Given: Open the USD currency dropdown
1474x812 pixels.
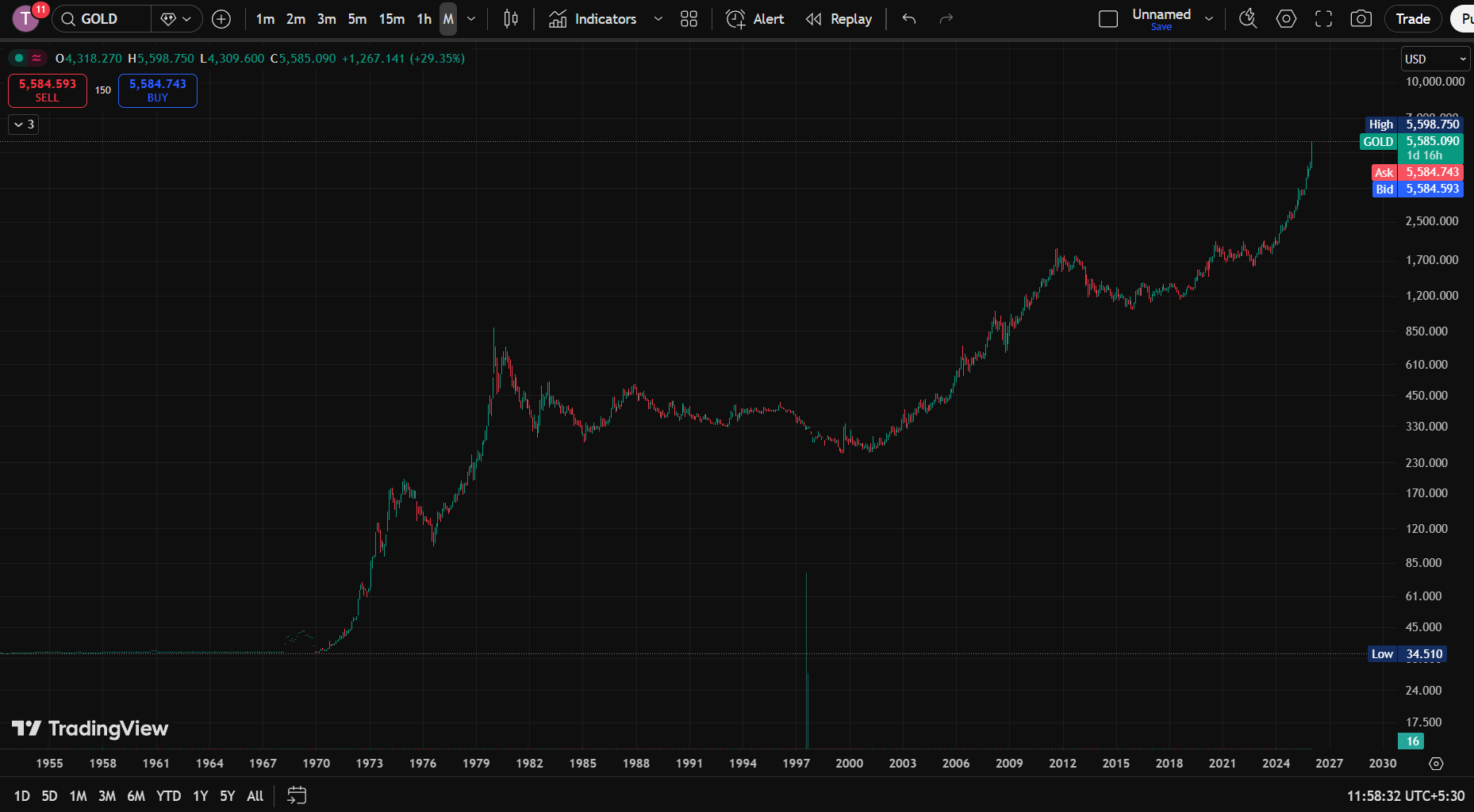Looking at the screenshot, I should coord(1435,59).
